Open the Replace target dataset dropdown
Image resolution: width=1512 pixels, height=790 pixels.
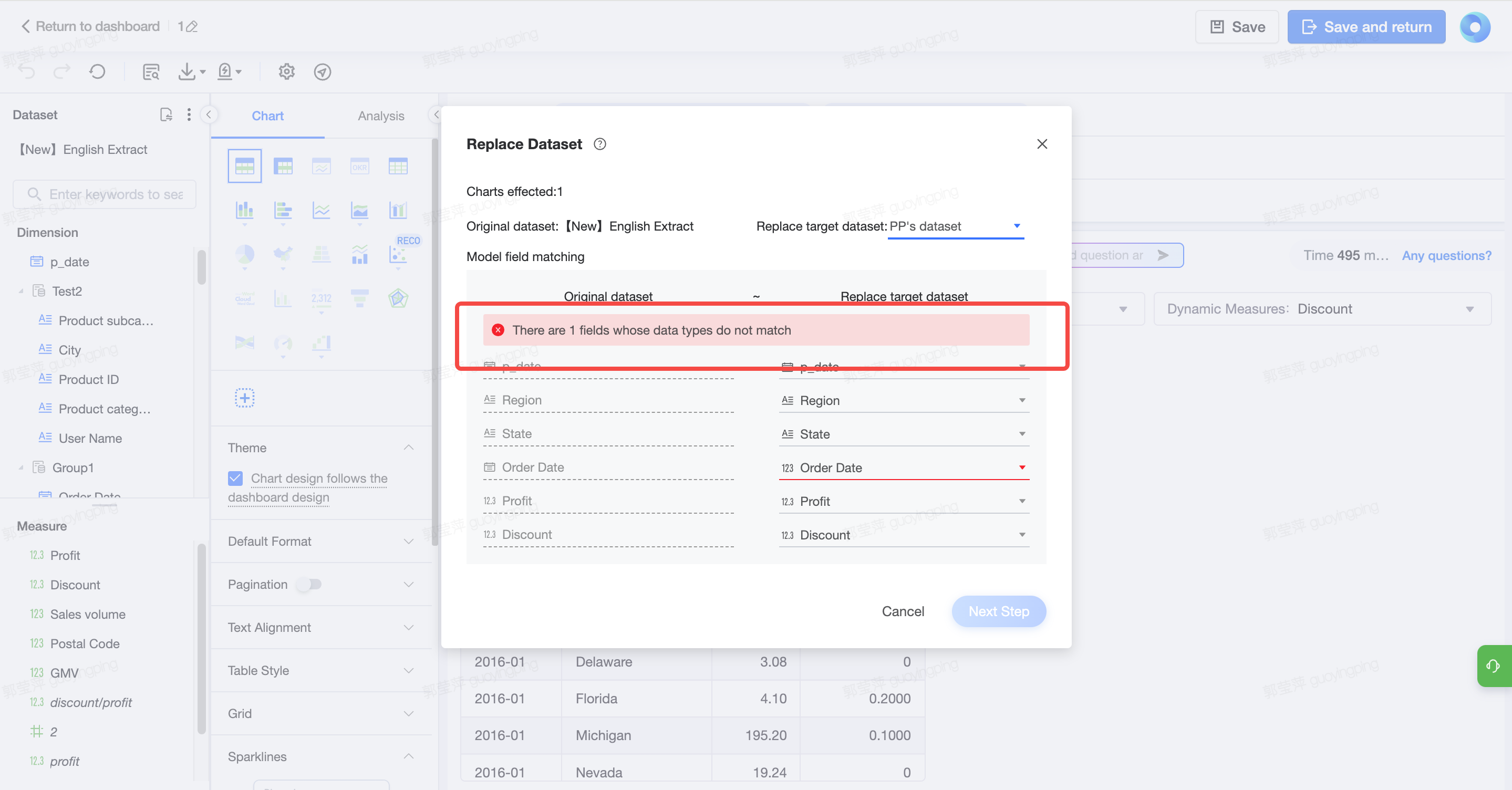click(x=956, y=226)
